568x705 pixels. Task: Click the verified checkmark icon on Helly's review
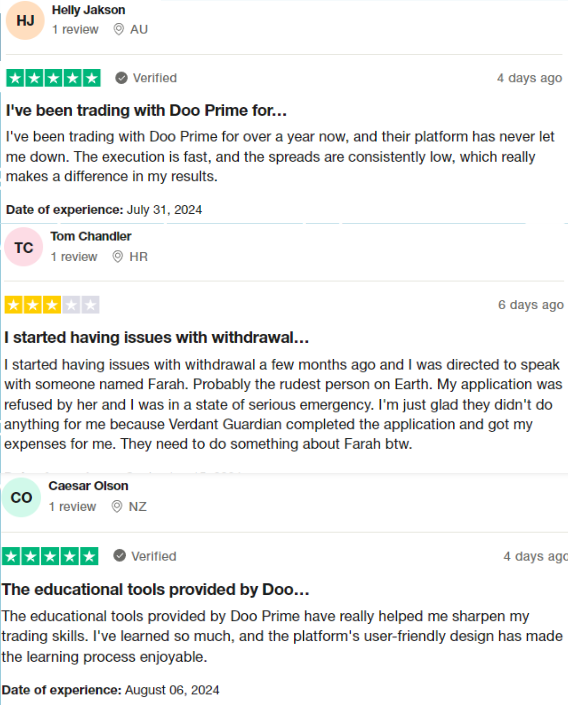[x=121, y=78]
